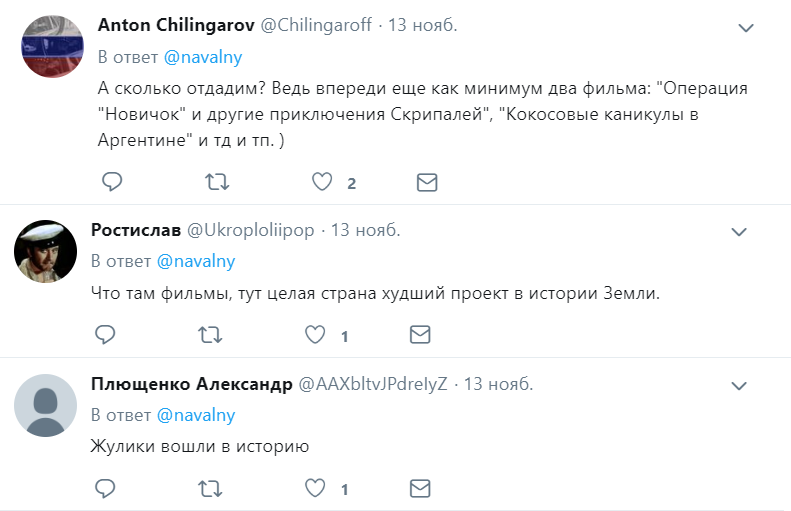Like Плющенко Александр's tweet

315,488
